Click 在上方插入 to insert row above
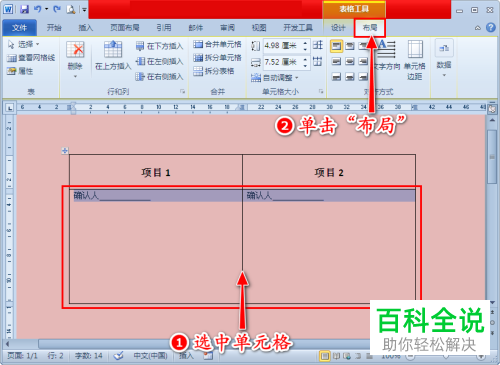This screenshot has height=365, width=500. (113, 55)
